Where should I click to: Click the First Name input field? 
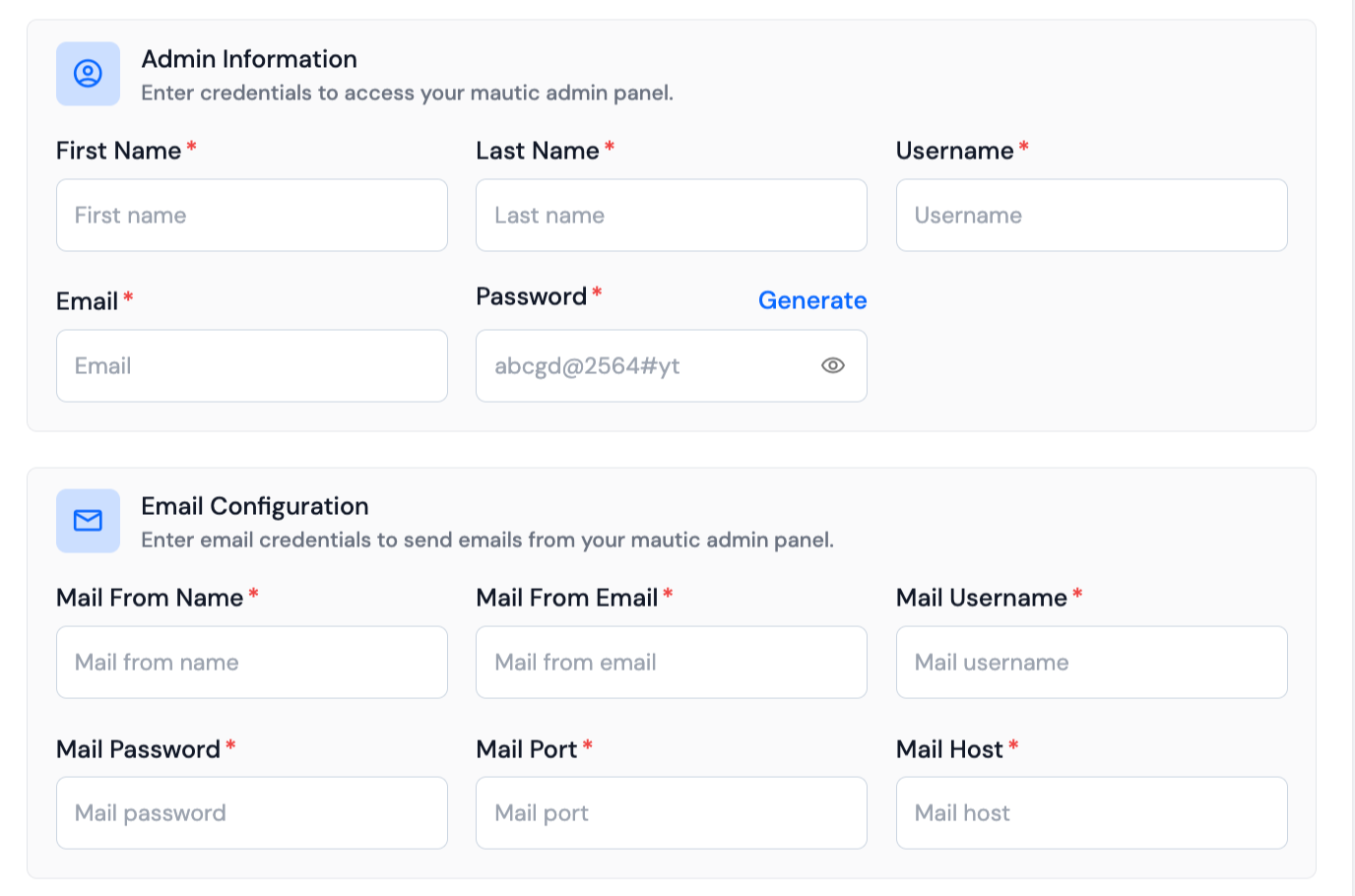click(x=252, y=215)
